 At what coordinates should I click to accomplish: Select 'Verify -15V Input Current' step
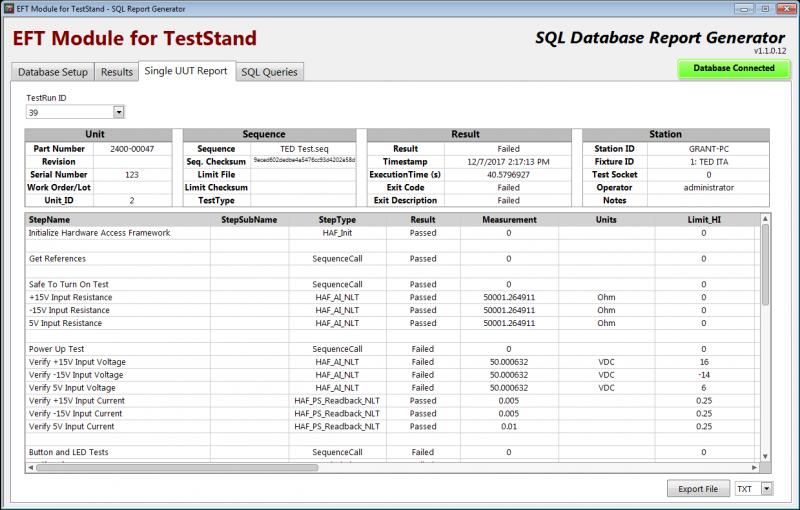(390, 414)
